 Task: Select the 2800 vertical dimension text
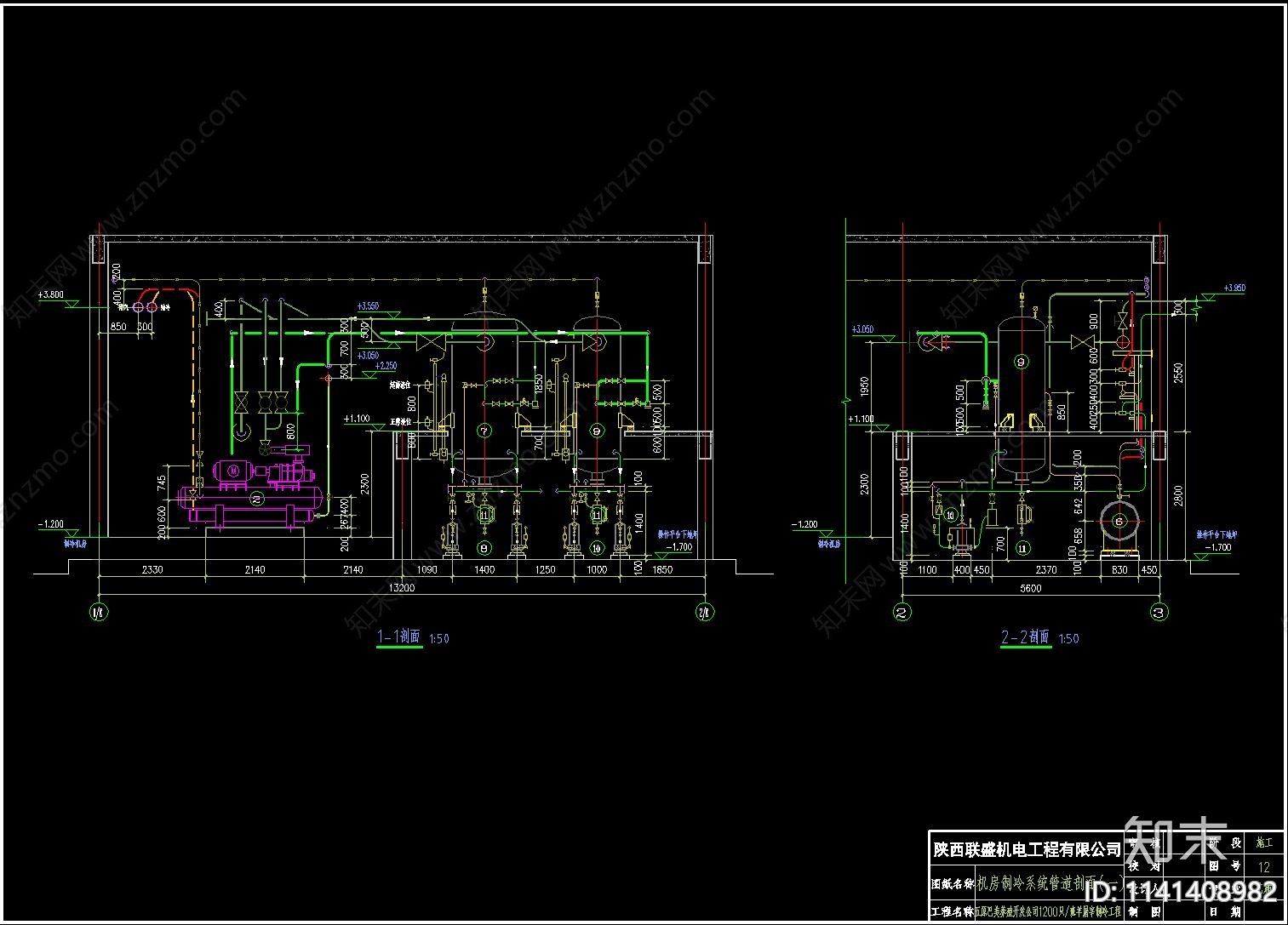tap(1178, 496)
